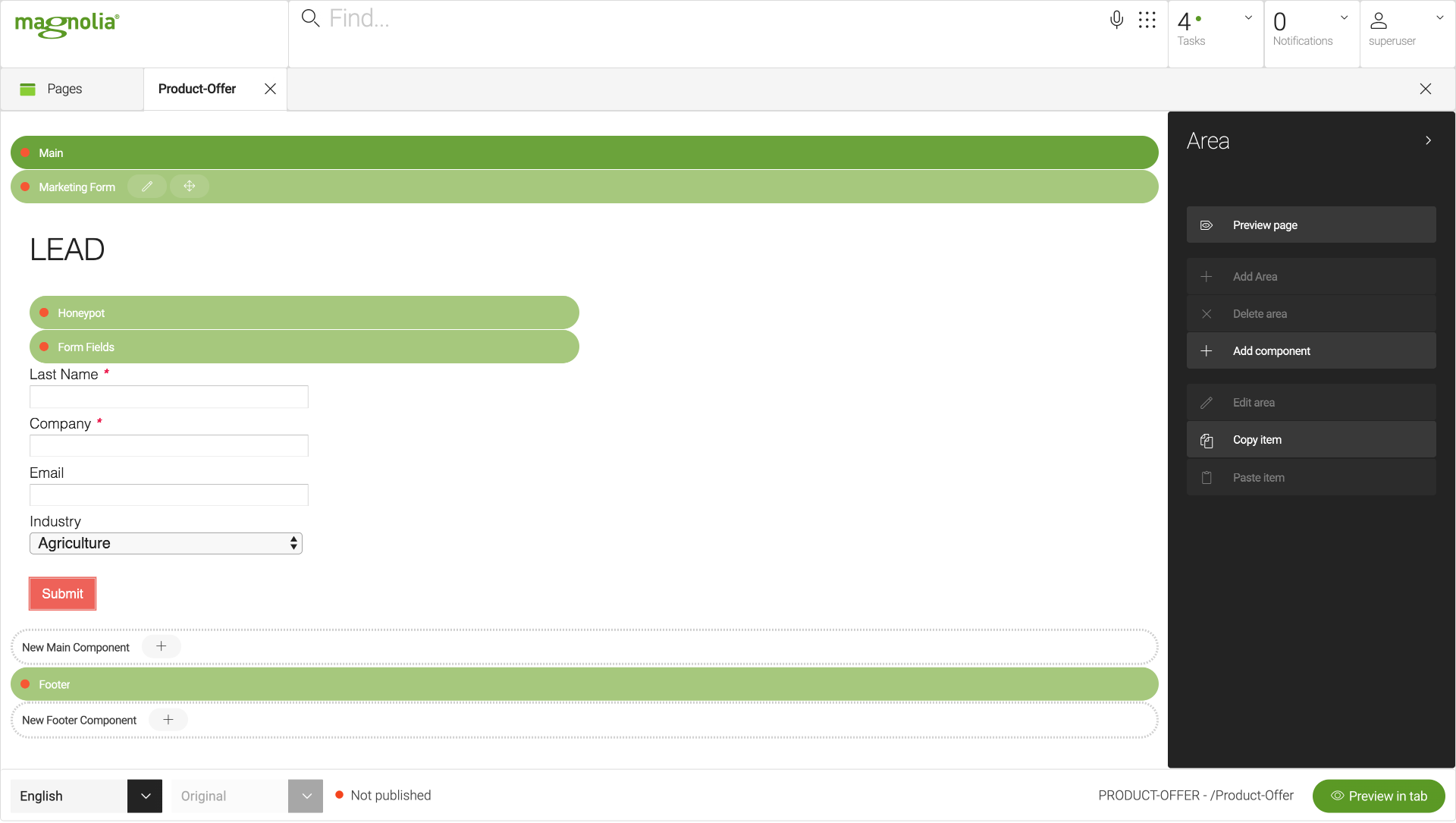Screen dimensions: 1456x823
Task: Click the Submit button on the form
Action: tap(62, 594)
